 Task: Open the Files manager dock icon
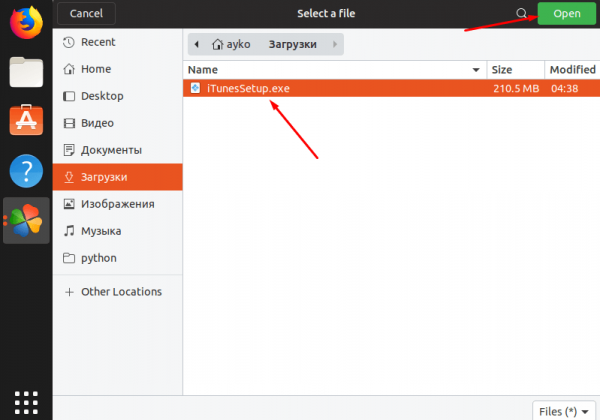(x=26, y=72)
